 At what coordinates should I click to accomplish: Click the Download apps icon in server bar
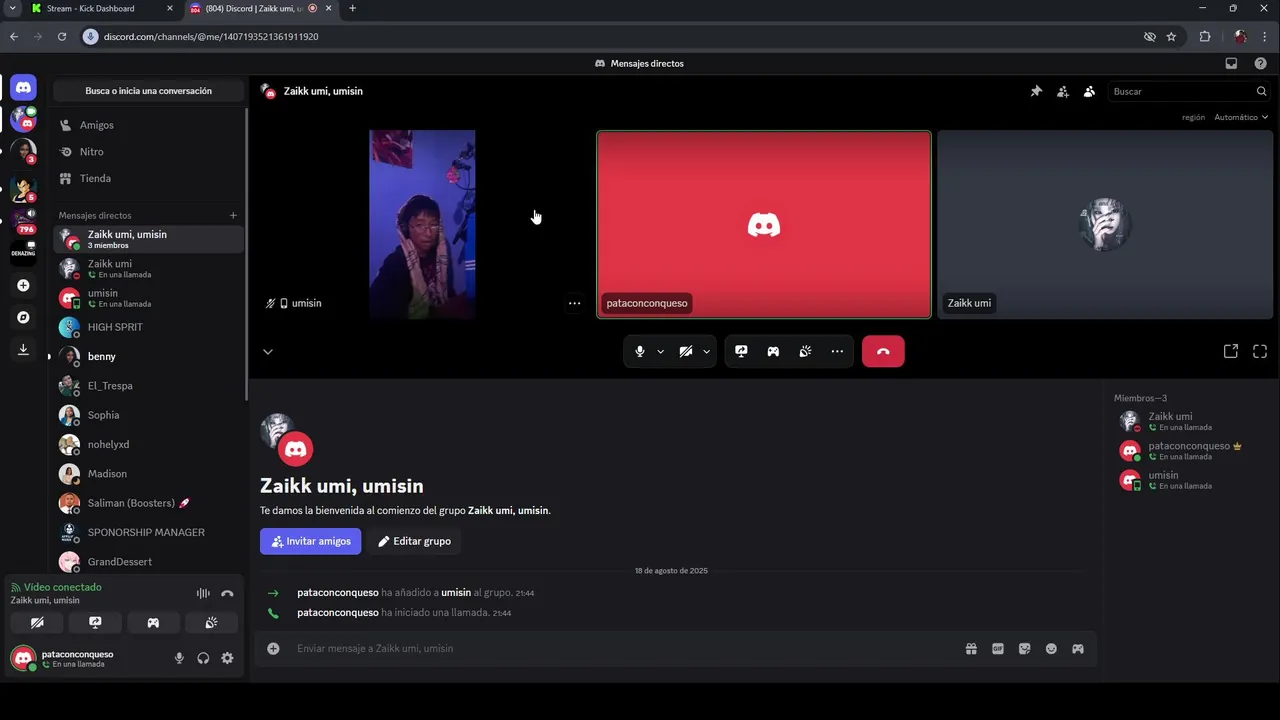tap(23, 349)
